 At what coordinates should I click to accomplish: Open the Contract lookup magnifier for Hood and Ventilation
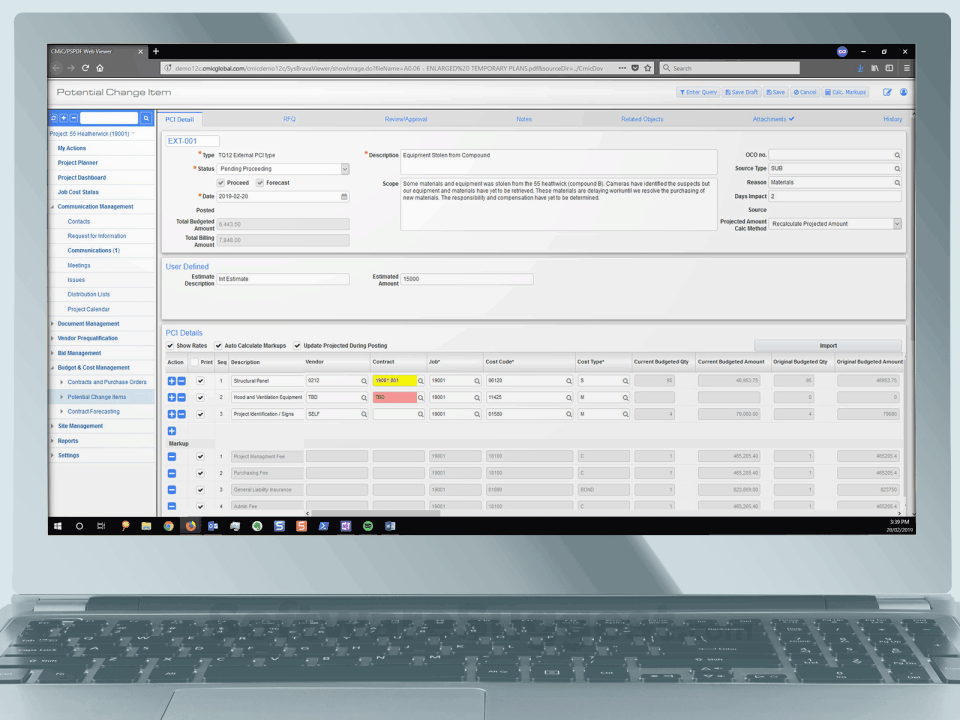tap(420, 397)
